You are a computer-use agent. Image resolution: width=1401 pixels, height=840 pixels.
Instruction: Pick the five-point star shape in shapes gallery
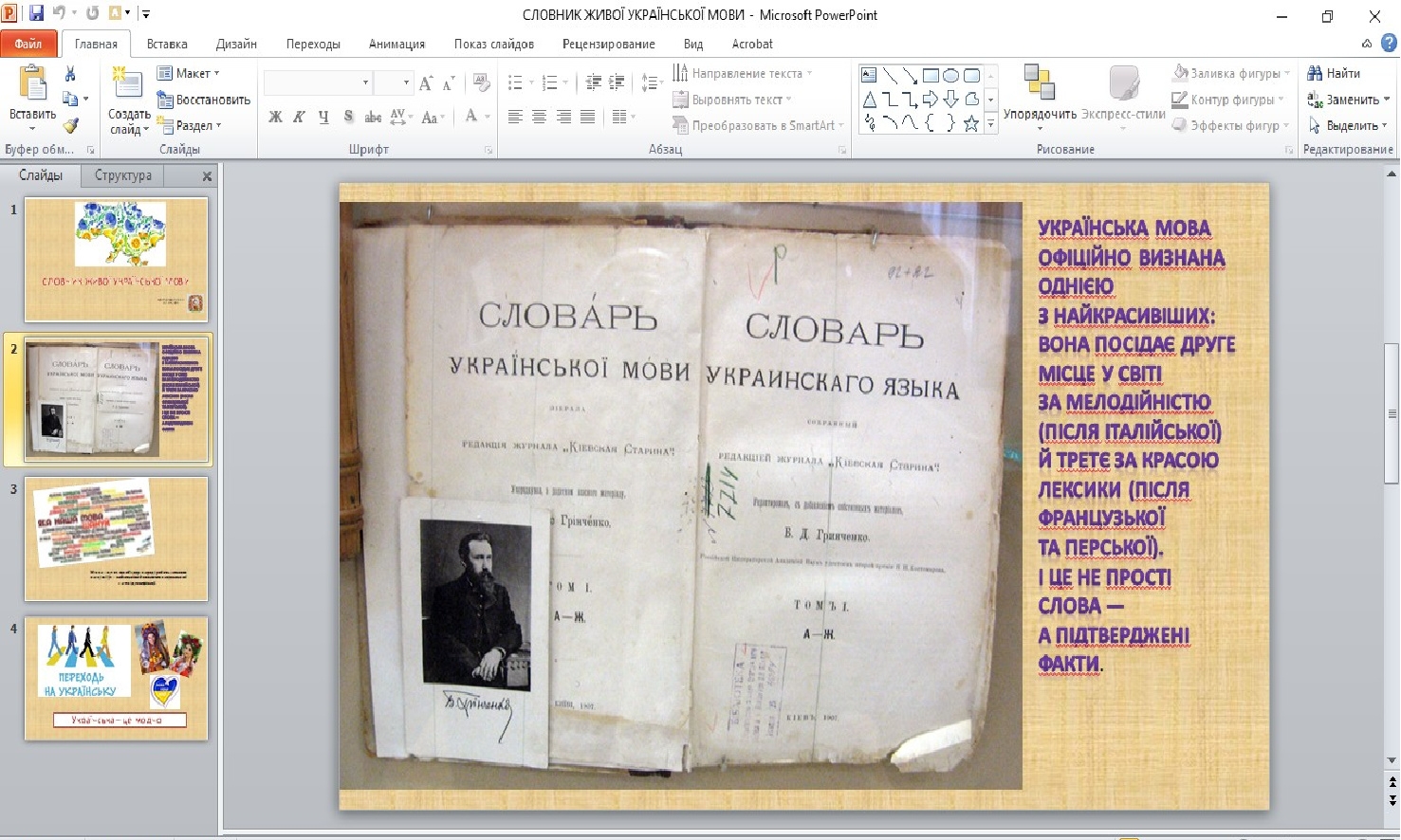click(970, 123)
